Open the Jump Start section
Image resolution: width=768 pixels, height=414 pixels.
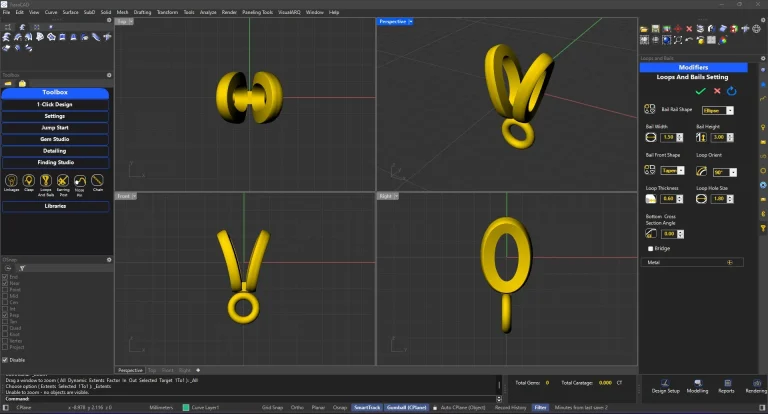[x=55, y=128]
